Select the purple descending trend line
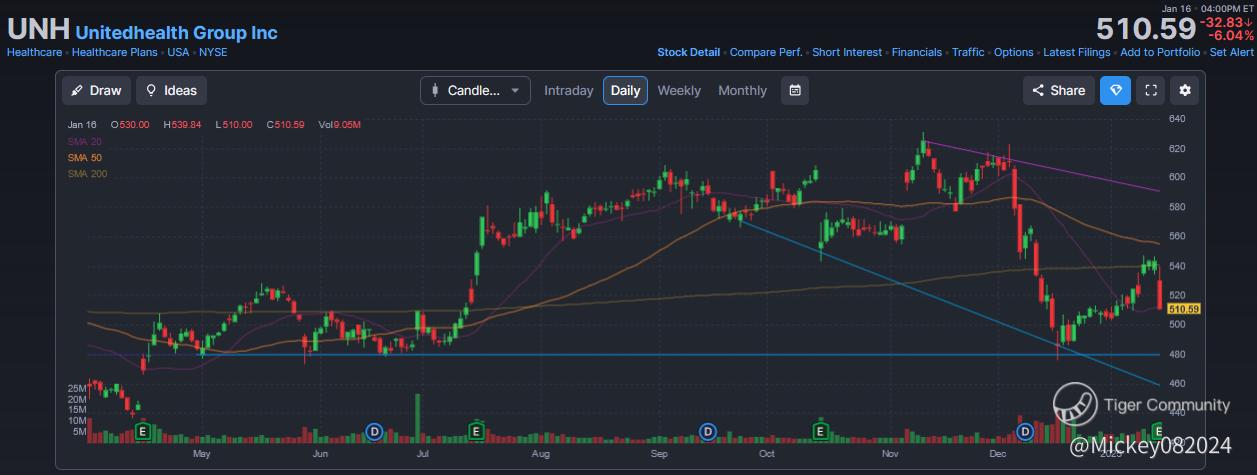Screen dimensions: 1257x475 click(1040, 167)
